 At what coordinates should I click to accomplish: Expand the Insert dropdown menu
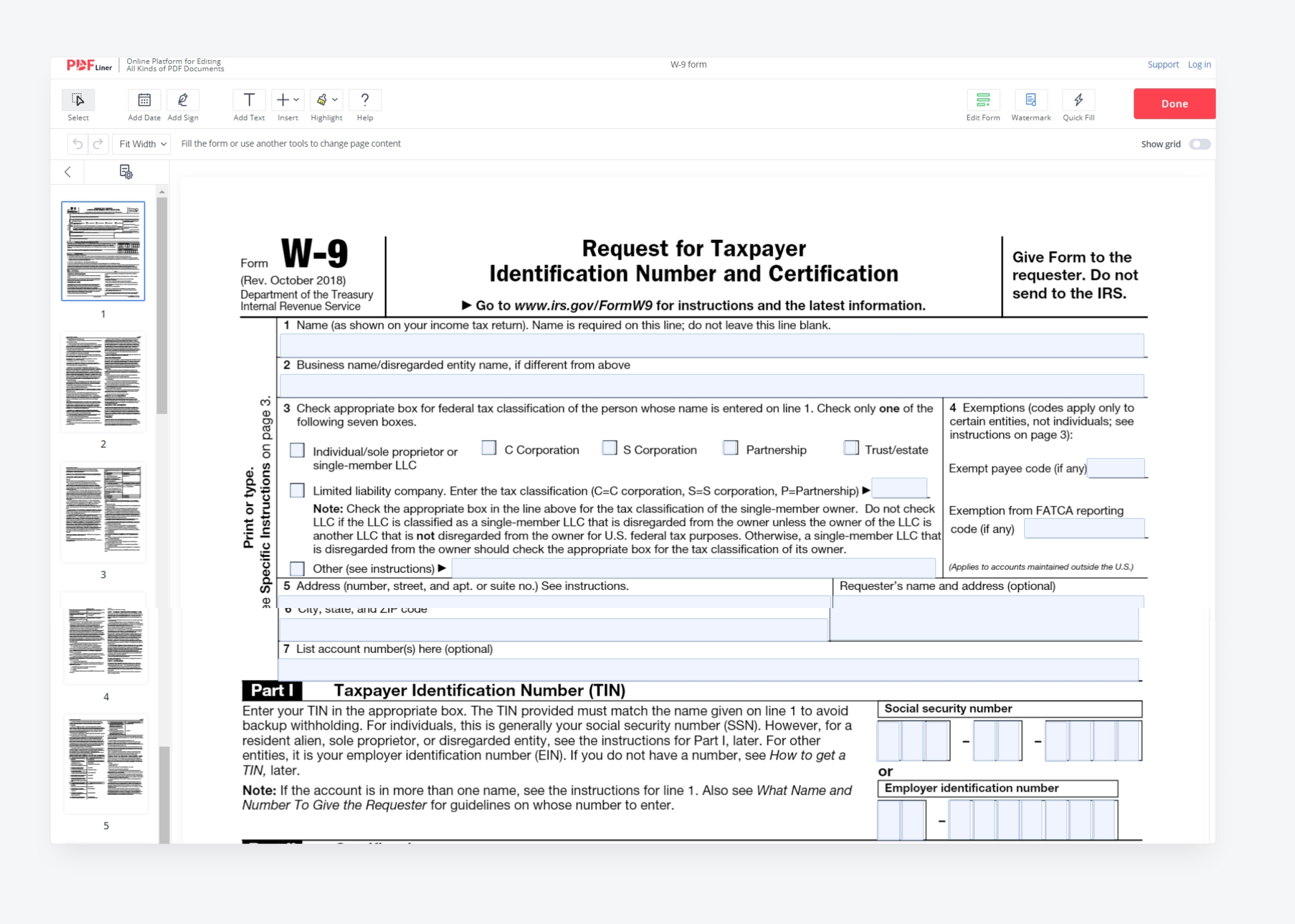click(289, 100)
